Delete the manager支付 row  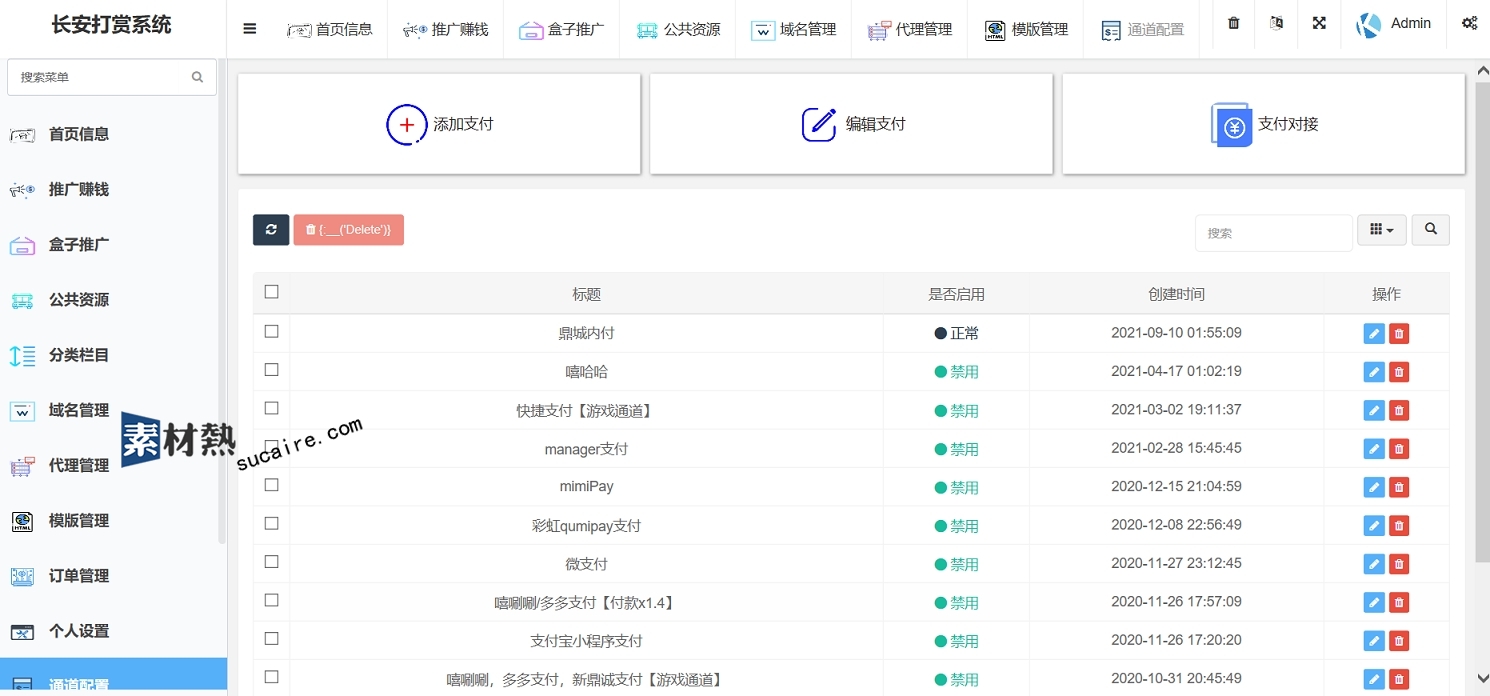click(1399, 449)
